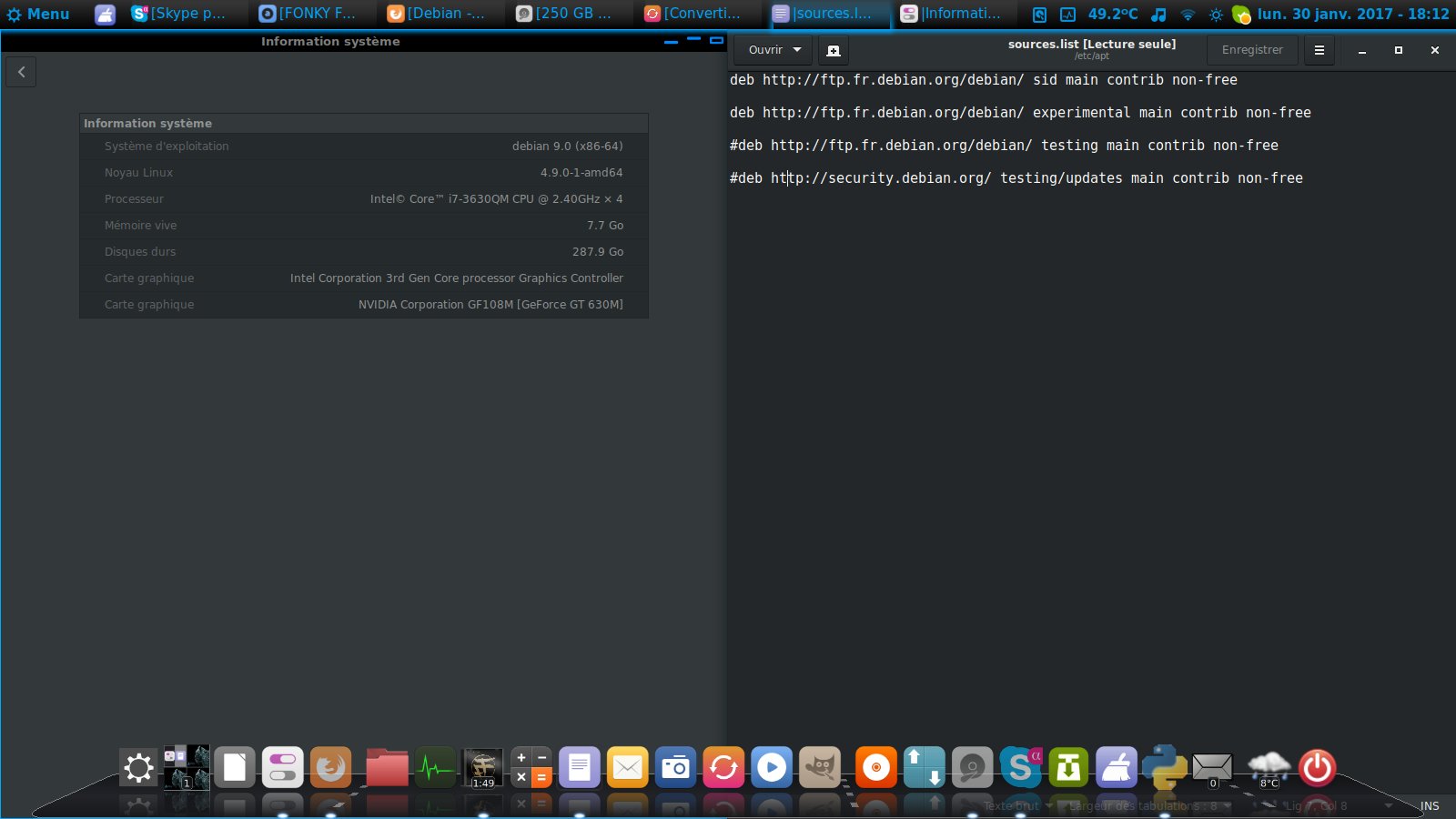Click the sid main contrib line

pos(984,80)
